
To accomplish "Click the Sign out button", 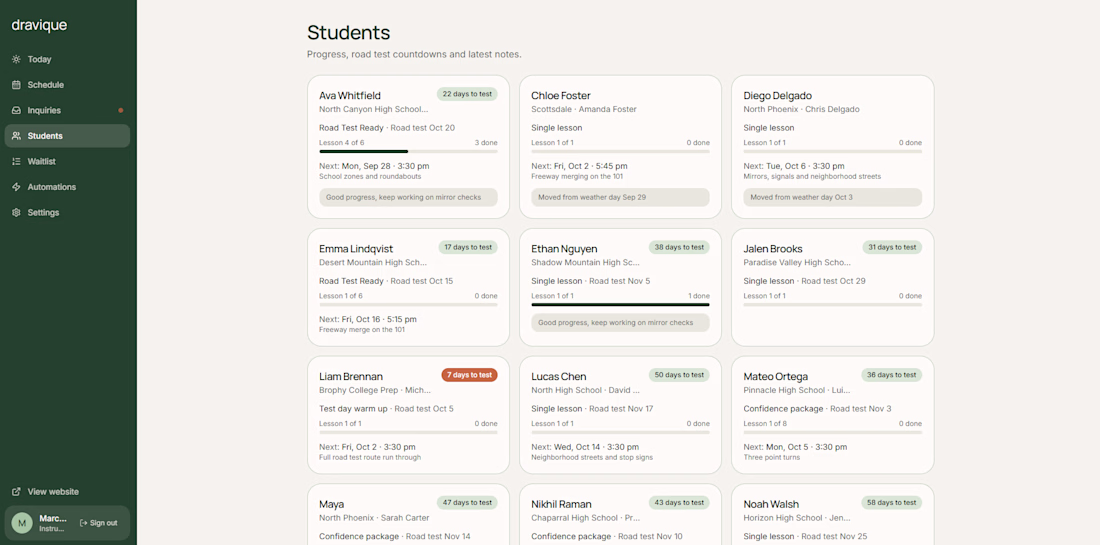I will tap(98, 523).
